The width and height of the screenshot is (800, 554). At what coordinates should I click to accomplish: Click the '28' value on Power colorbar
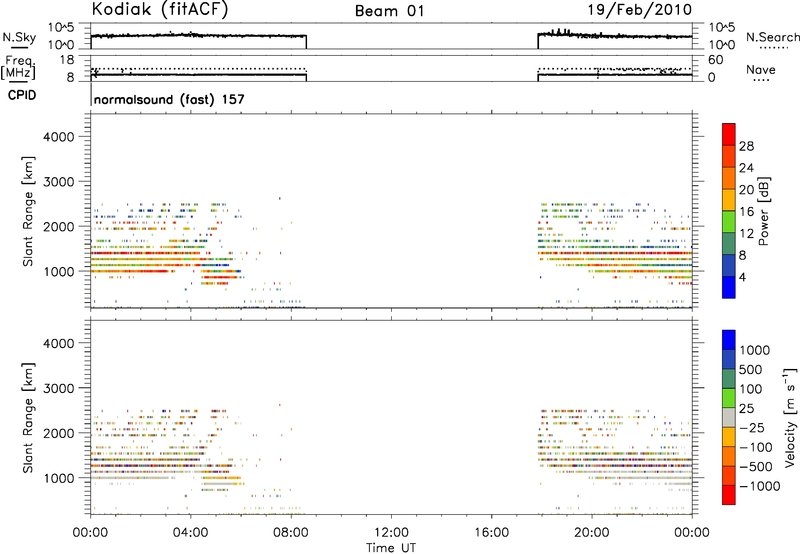746,146
